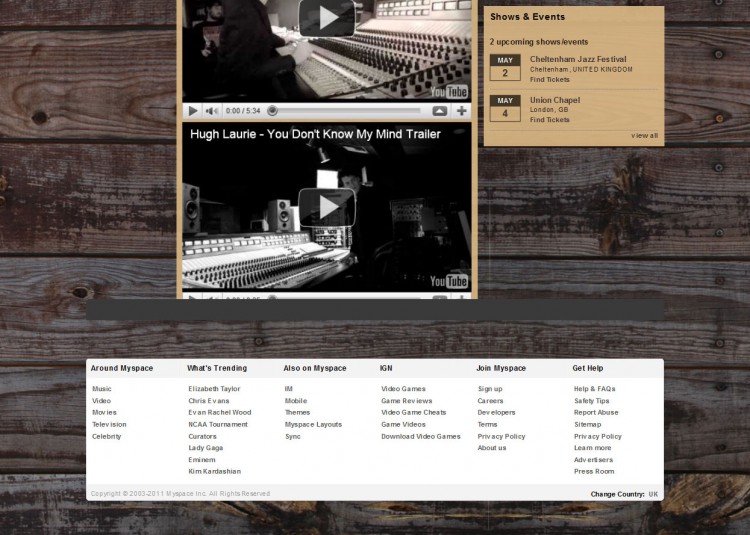Click the Shows & Events heading
This screenshot has width=750, height=535.
[x=528, y=17]
